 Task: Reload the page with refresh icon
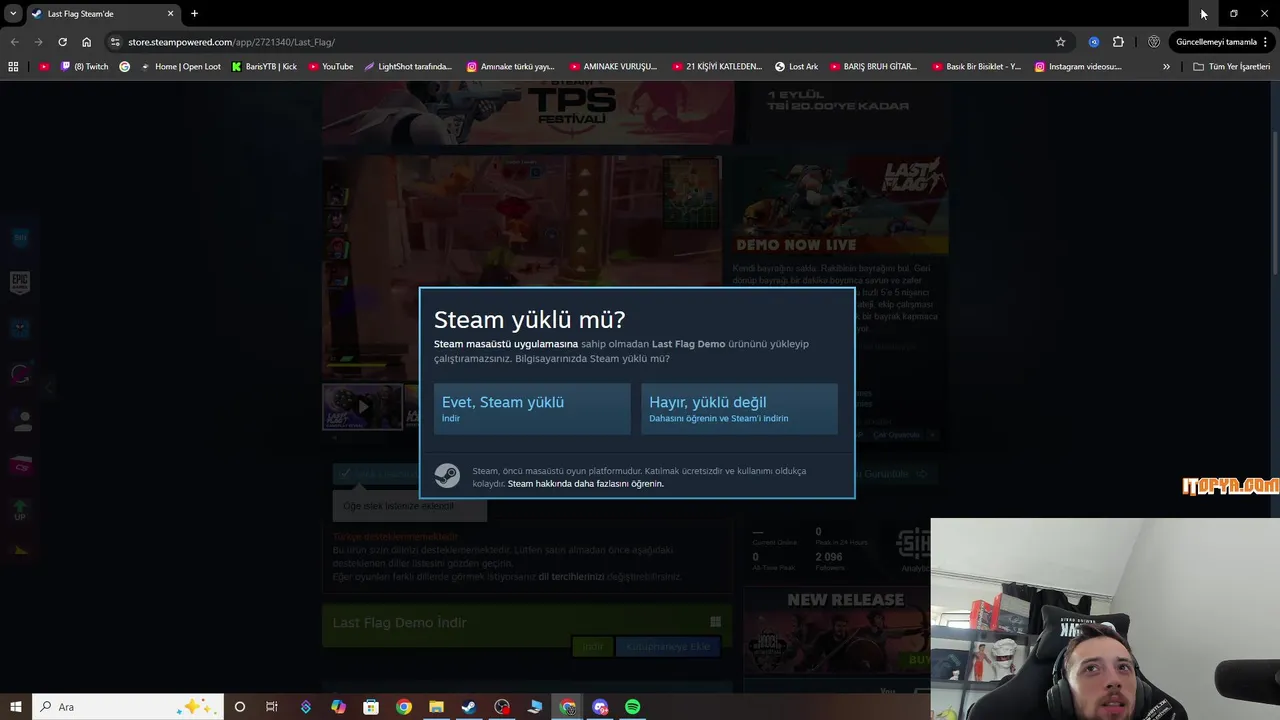pos(62,42)
